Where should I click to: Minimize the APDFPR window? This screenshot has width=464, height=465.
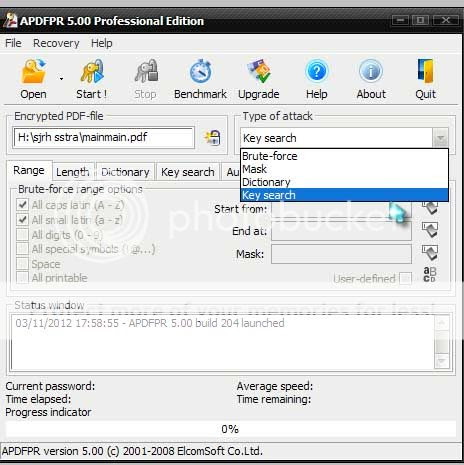point(400,20)
